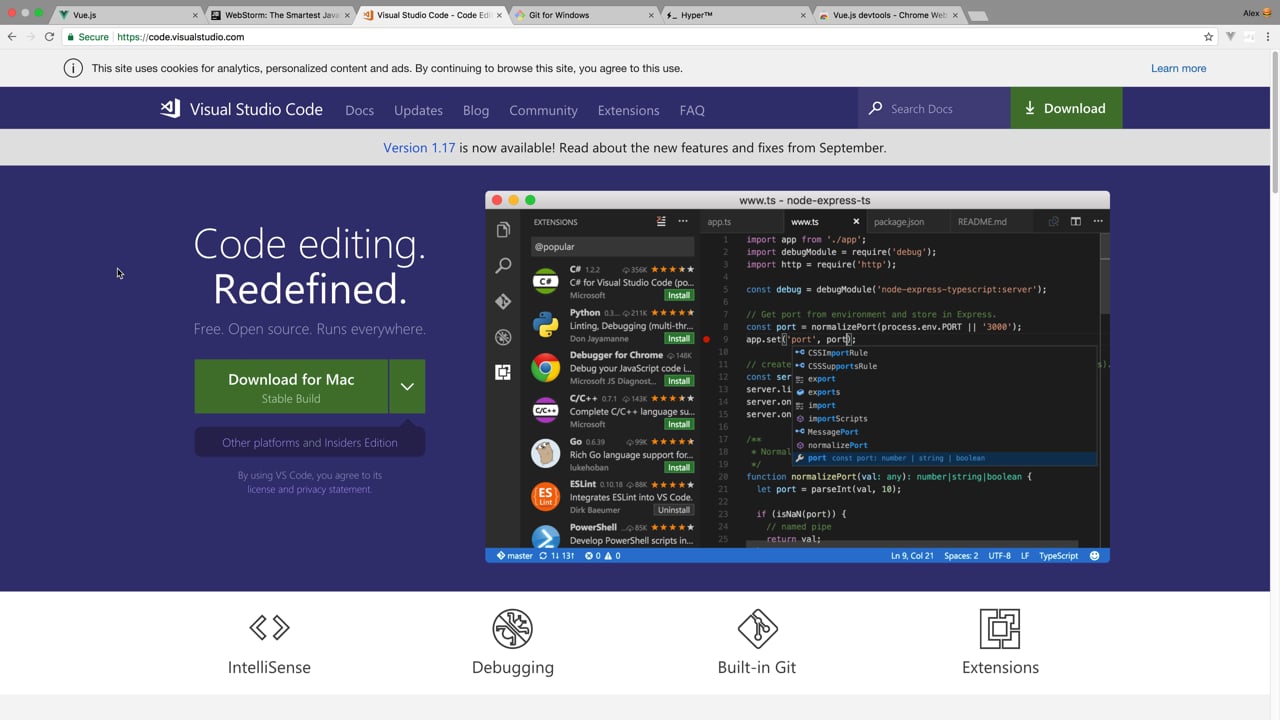Open the package.json editor tab
The width and height of the screenshot is (1280, 720).
pos(899,222)
